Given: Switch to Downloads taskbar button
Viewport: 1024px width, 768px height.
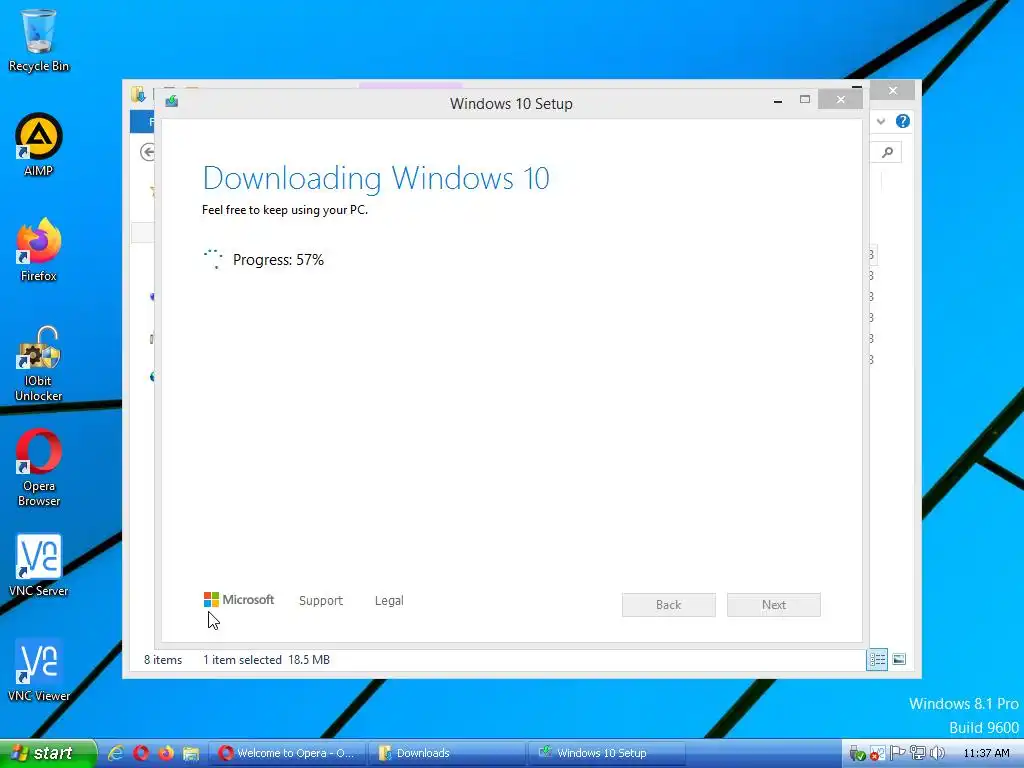Looking at the screenshot, I should pos(447,753).
